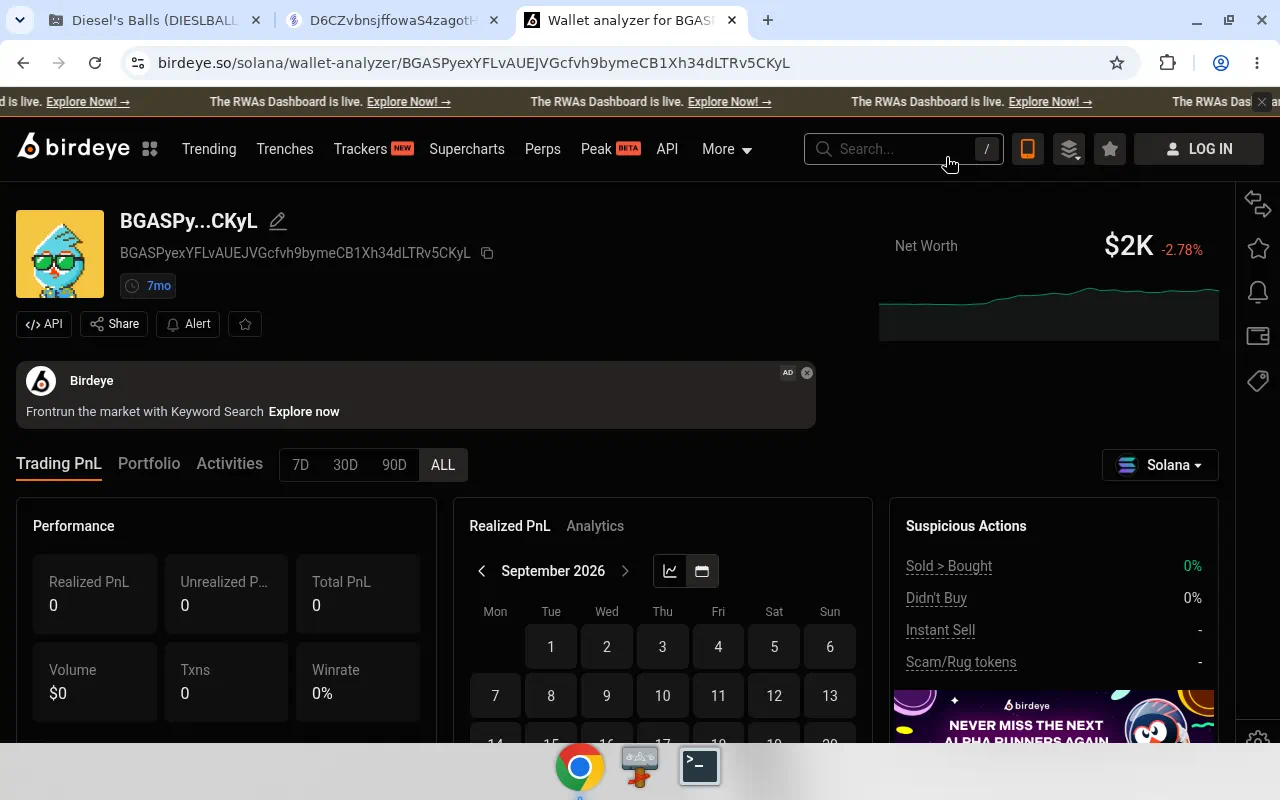Image resolution: width=1280 pixels, height=800 pixels.
Task: Open the Chrome three-dot menu
Action: pyautogui.click(x=1257, y=63)
